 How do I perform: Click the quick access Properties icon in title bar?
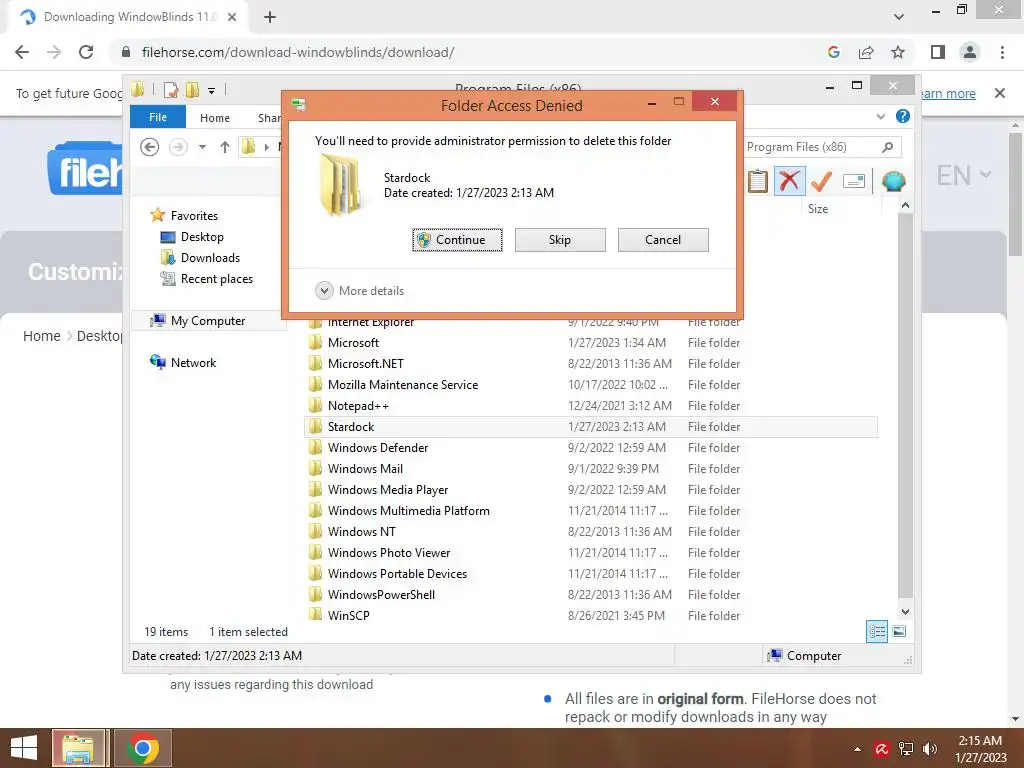[171, 89]
